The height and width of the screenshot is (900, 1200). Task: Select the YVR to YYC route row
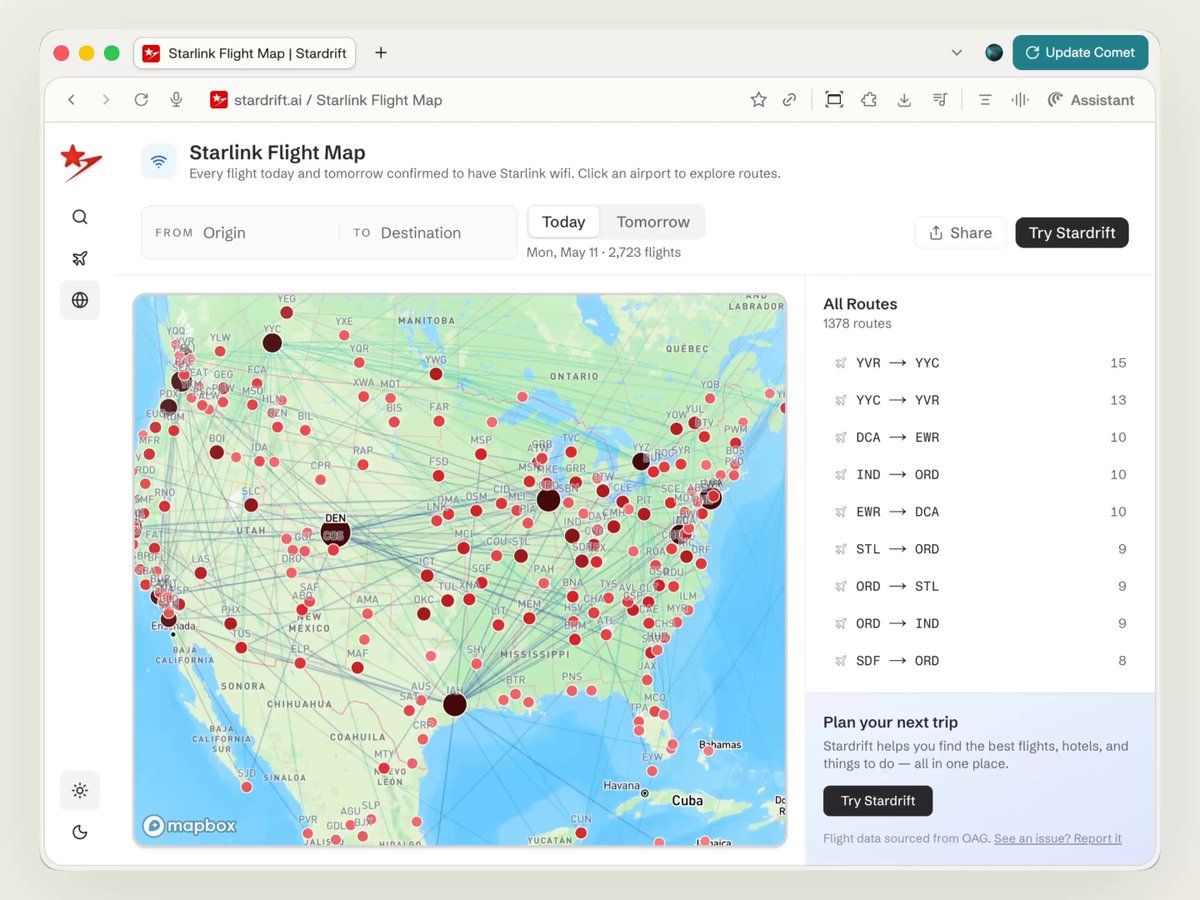980,363
